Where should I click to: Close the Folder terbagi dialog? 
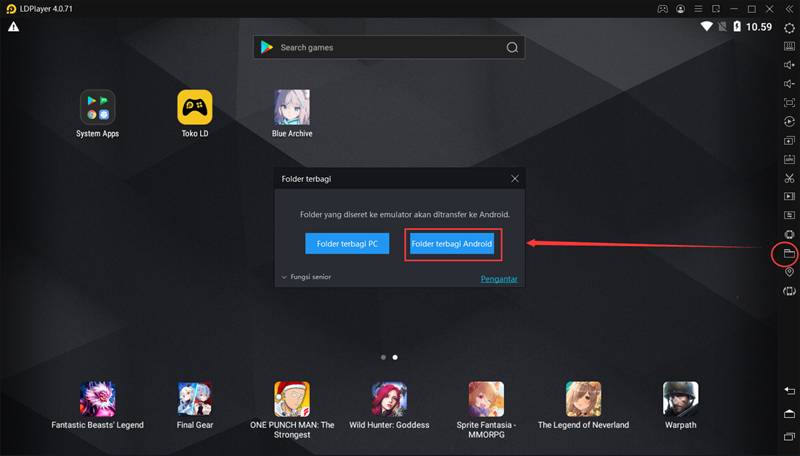[515, 179]
